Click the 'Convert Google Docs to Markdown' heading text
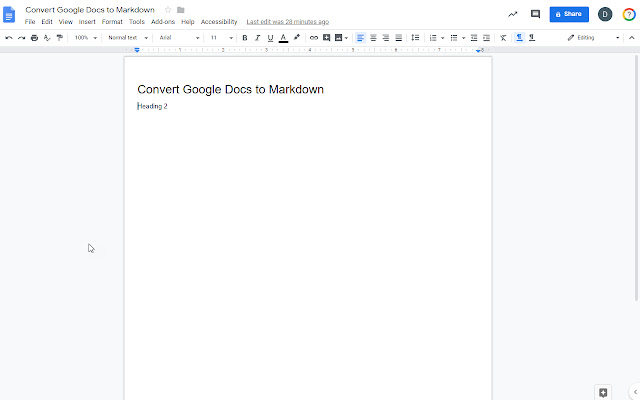 [230, 89]
